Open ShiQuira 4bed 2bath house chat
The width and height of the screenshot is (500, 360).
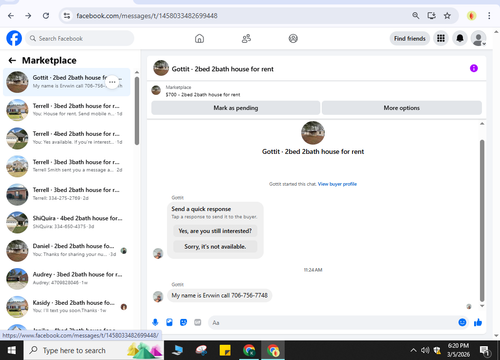(67, 222)
